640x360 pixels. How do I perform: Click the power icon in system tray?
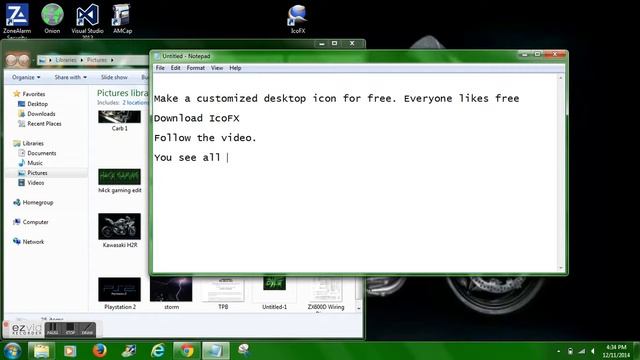(570, 351)
